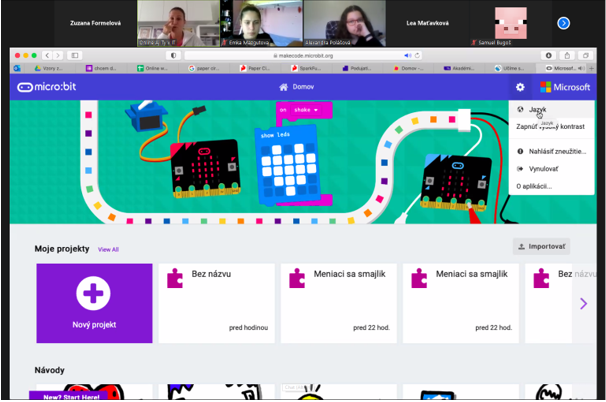Click puzzle icon on first Bez názvu card
606x402 pixels.
pyautogui.click(x=175, y=278)
